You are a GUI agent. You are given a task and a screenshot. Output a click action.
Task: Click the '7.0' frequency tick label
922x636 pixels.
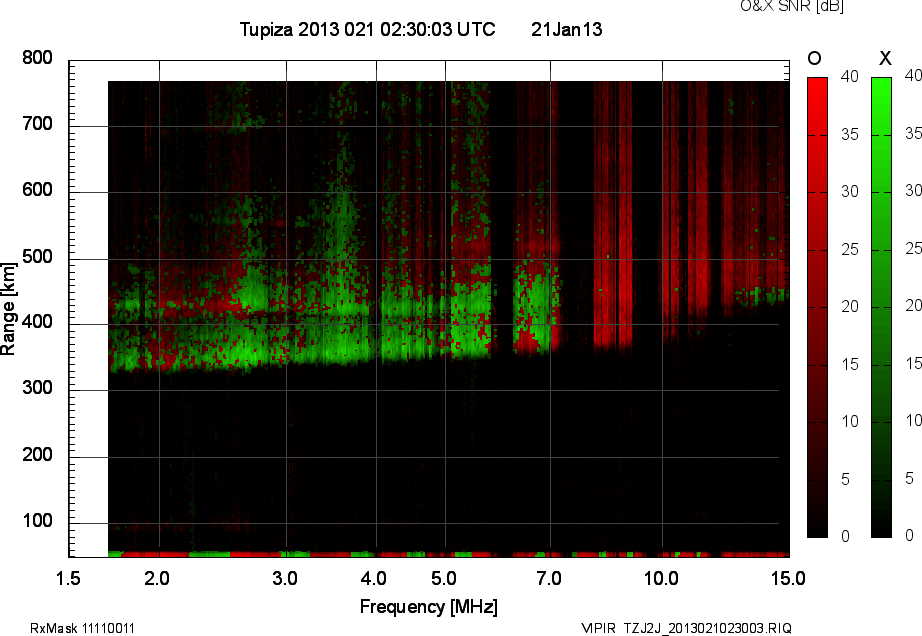click(549, 578)
